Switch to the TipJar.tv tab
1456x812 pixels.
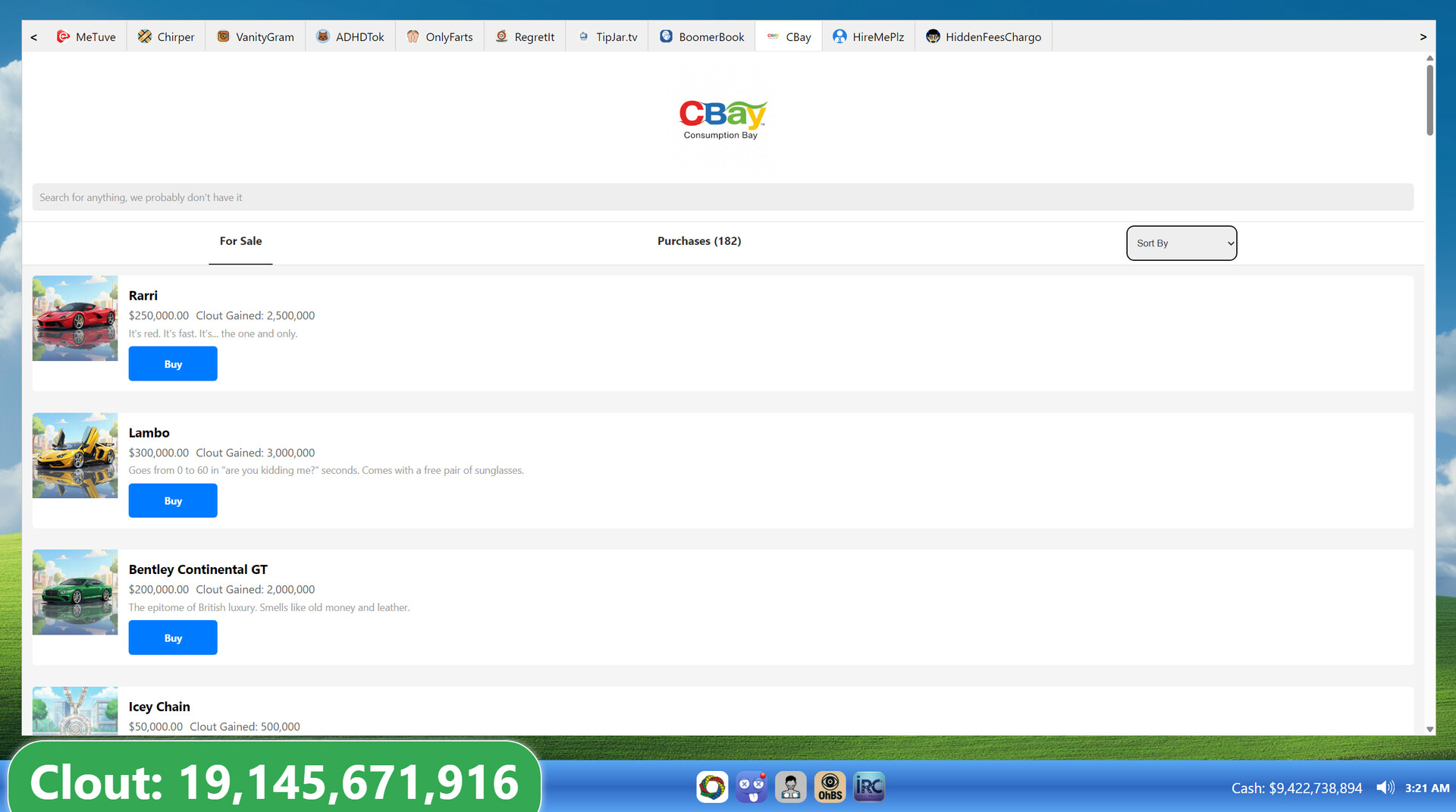tap(607, 36)
